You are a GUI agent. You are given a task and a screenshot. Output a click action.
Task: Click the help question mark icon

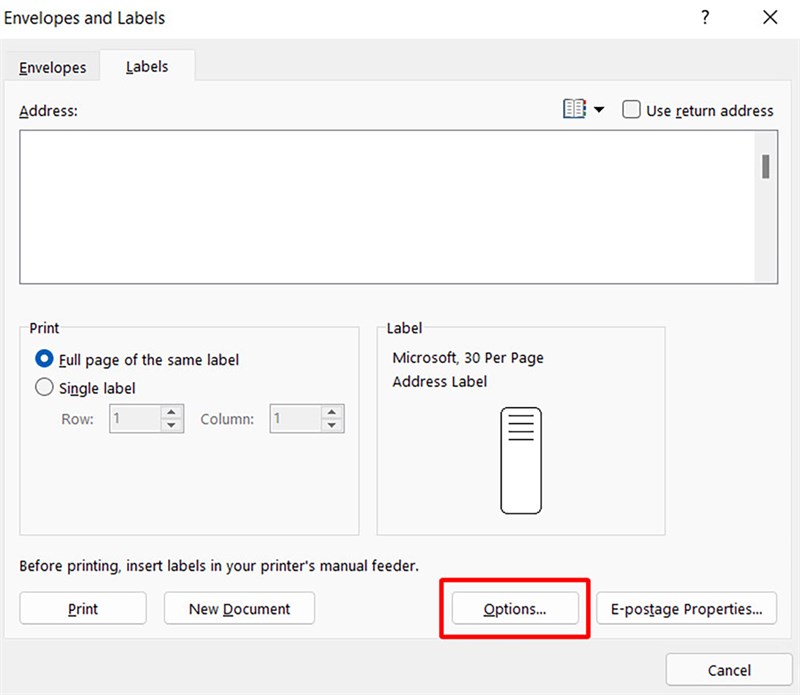click(x=705, y=17)
